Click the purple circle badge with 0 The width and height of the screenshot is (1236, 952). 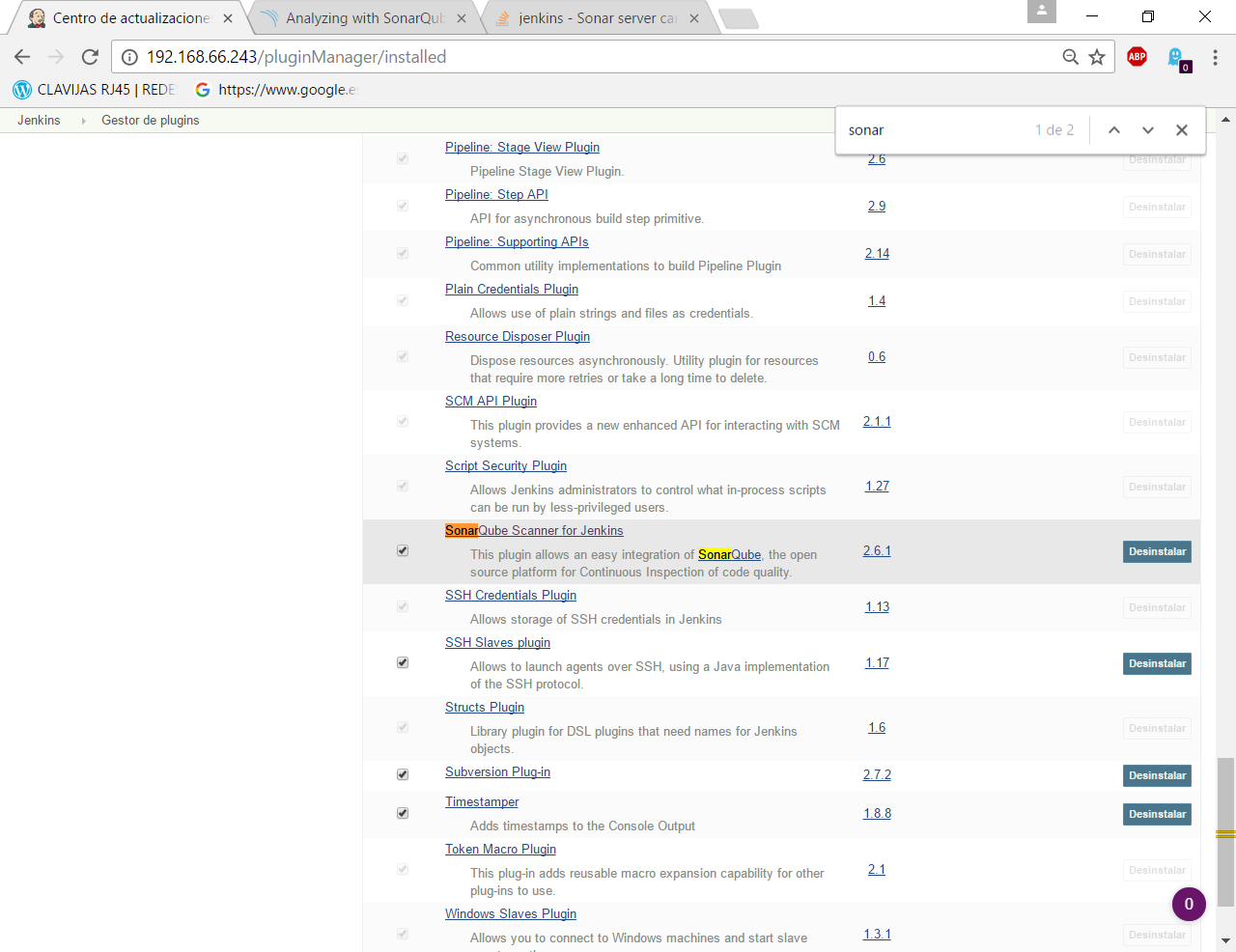[x=1189, y=905]
